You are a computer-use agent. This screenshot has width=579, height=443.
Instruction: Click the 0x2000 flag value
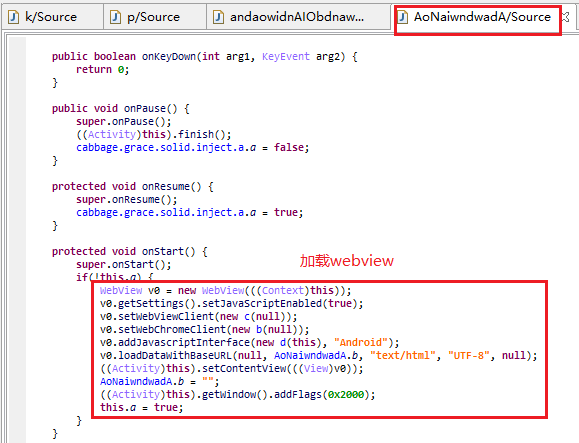[346, 395]
